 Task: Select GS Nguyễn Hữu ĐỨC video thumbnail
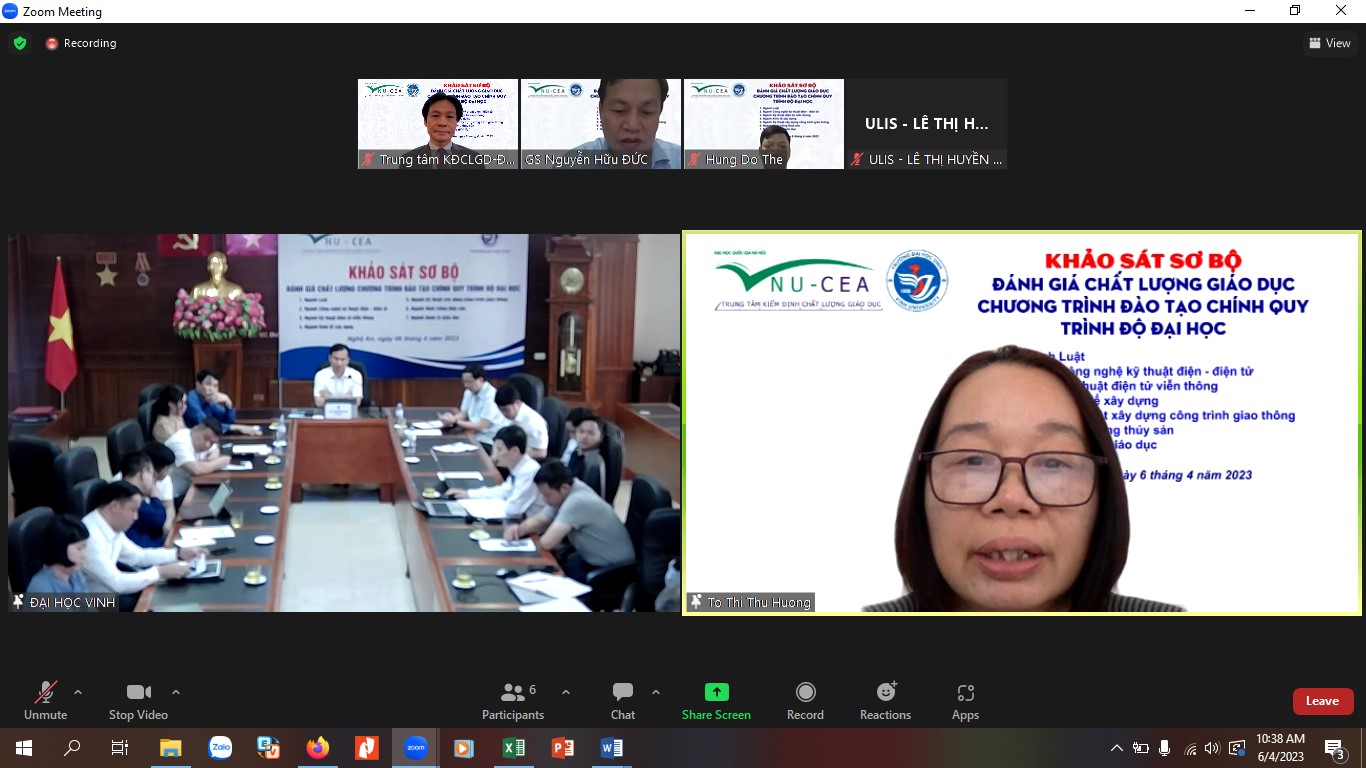click(x=601, y=124)
